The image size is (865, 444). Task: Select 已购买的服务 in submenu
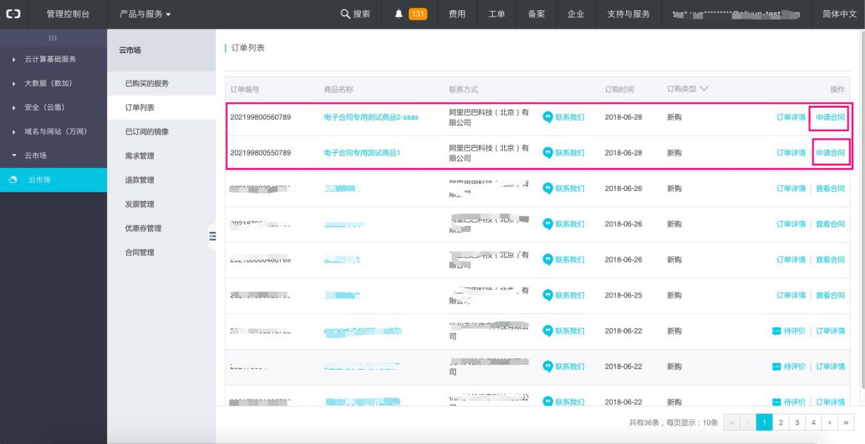click(147, 83)
